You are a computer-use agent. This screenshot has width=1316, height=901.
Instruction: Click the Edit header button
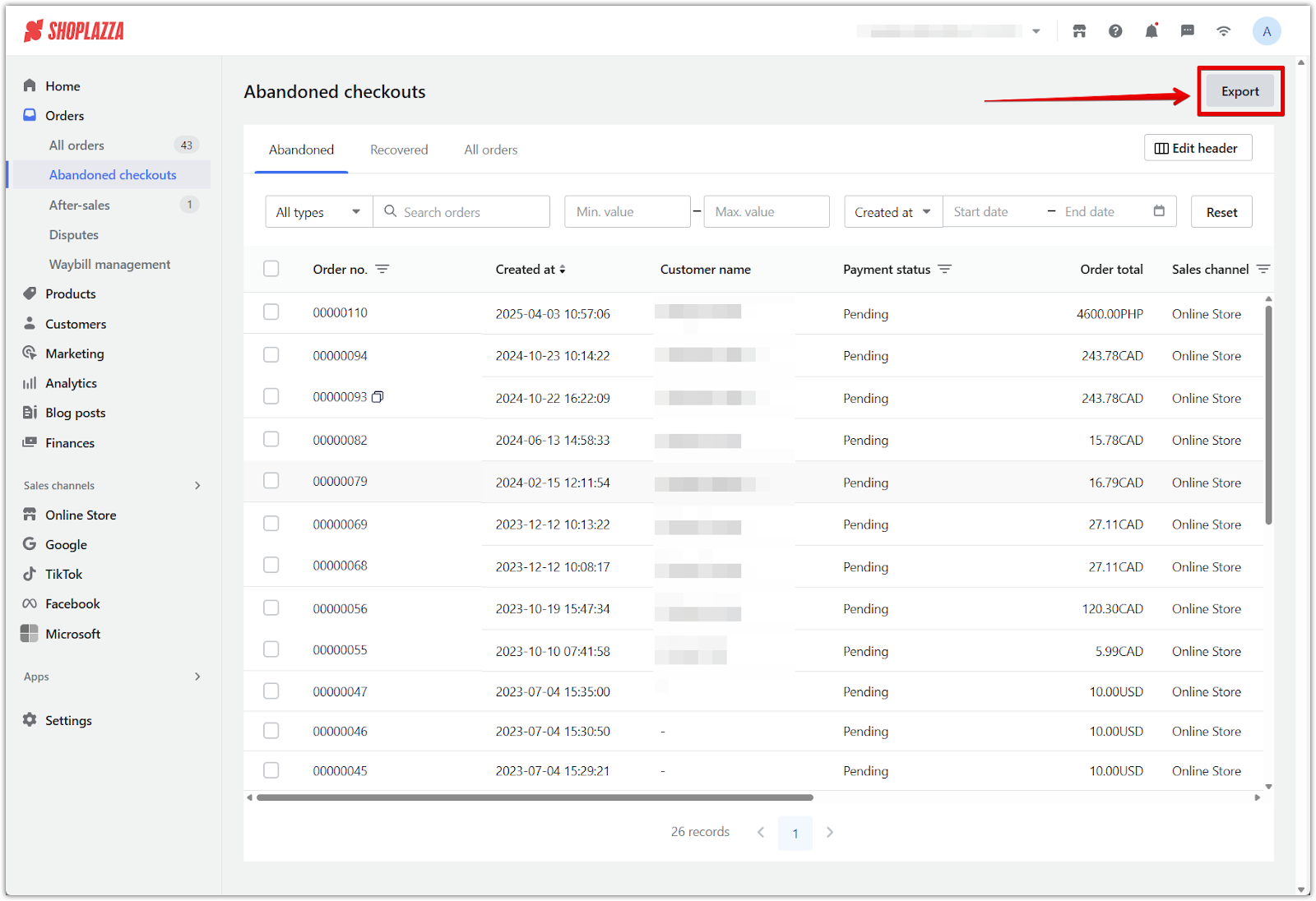(x=1198, y=148)
